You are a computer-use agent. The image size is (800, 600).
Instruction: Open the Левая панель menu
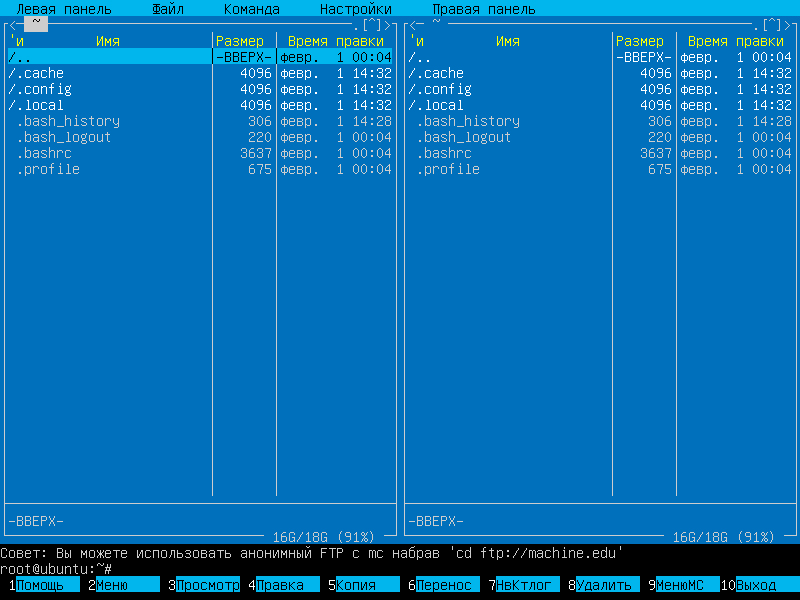[64, 9]
